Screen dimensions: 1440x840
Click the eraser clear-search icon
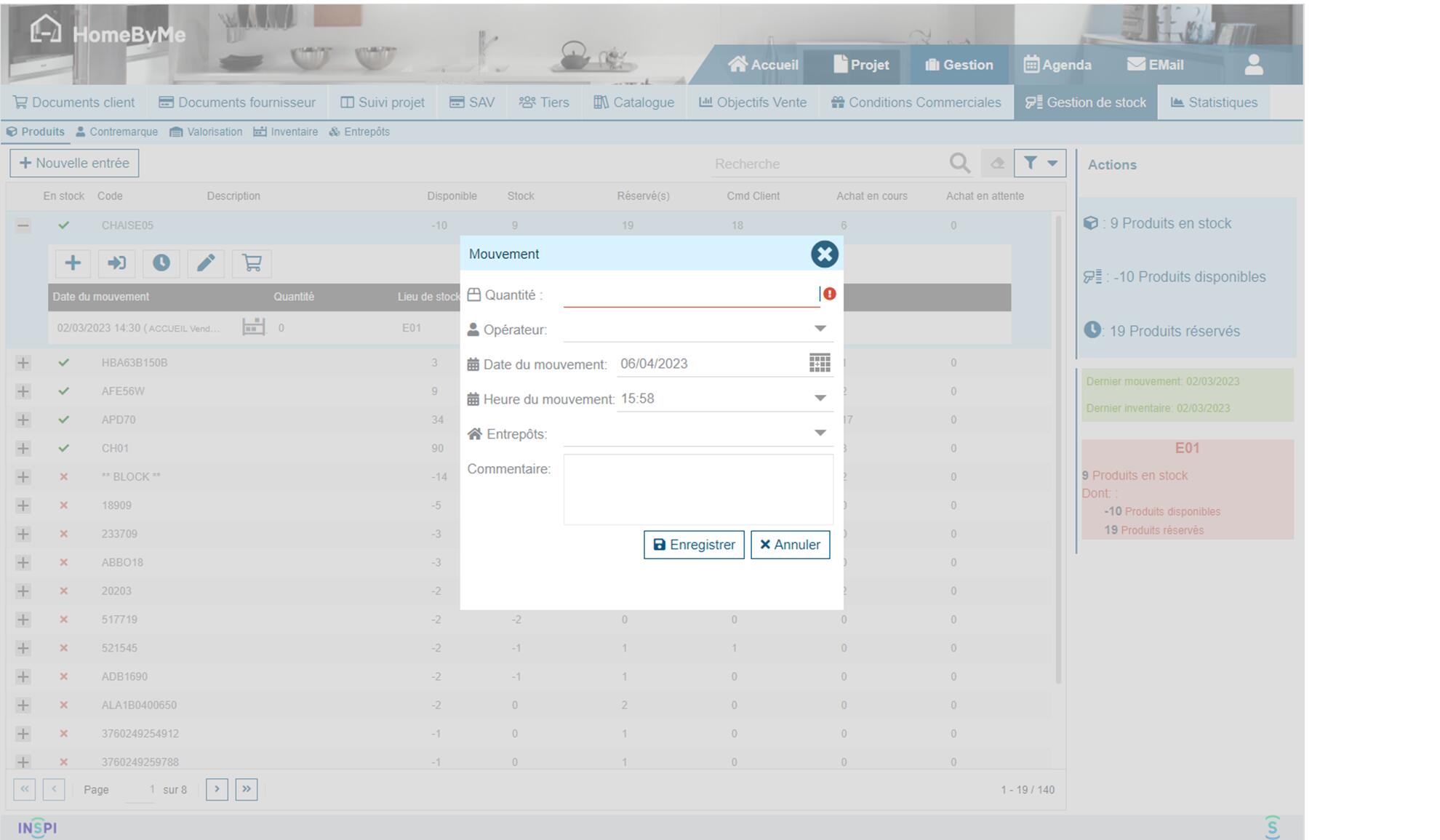[997, 164]
